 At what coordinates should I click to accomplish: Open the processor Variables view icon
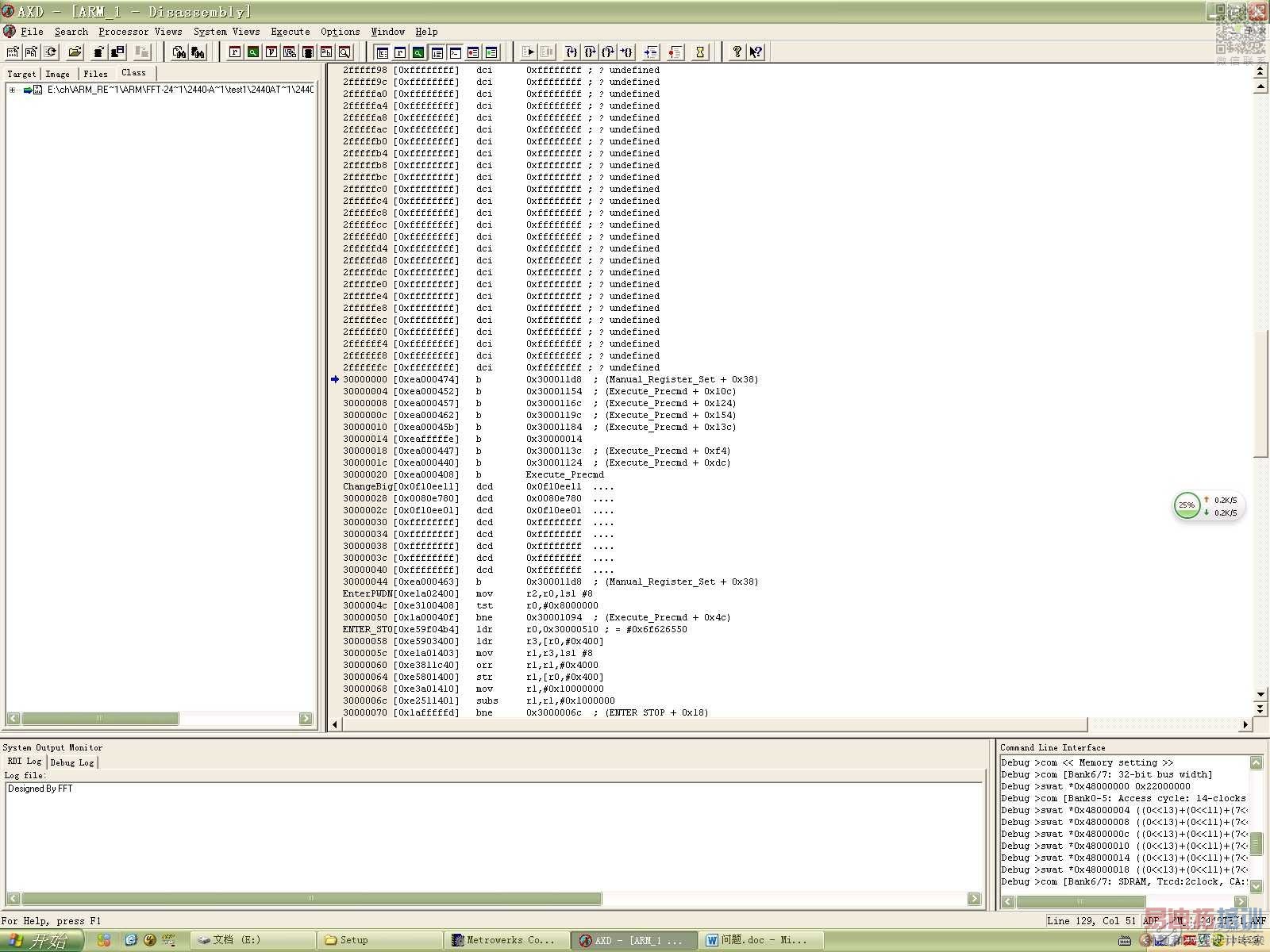pos(271,52)
